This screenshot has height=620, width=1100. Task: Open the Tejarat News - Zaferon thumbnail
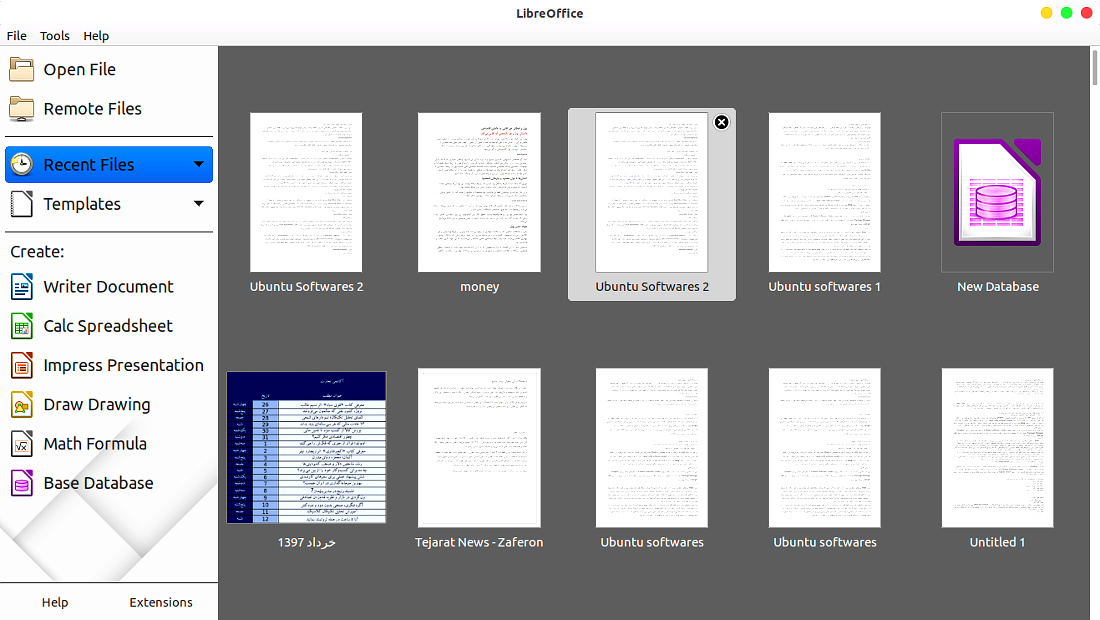pos(479,447)
